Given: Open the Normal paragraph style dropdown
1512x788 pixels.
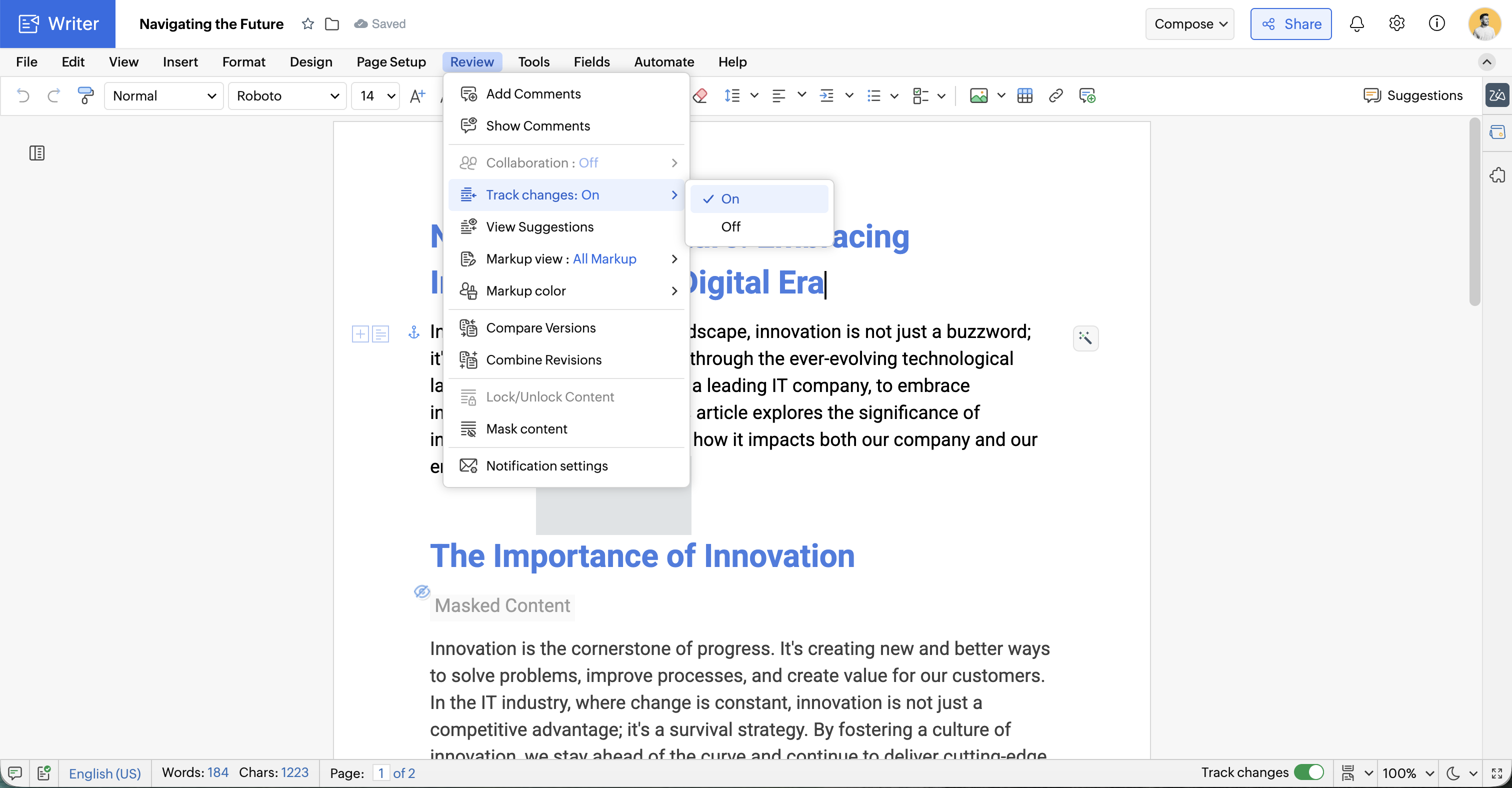Looking at the screenshot, I should pos(164,95).
